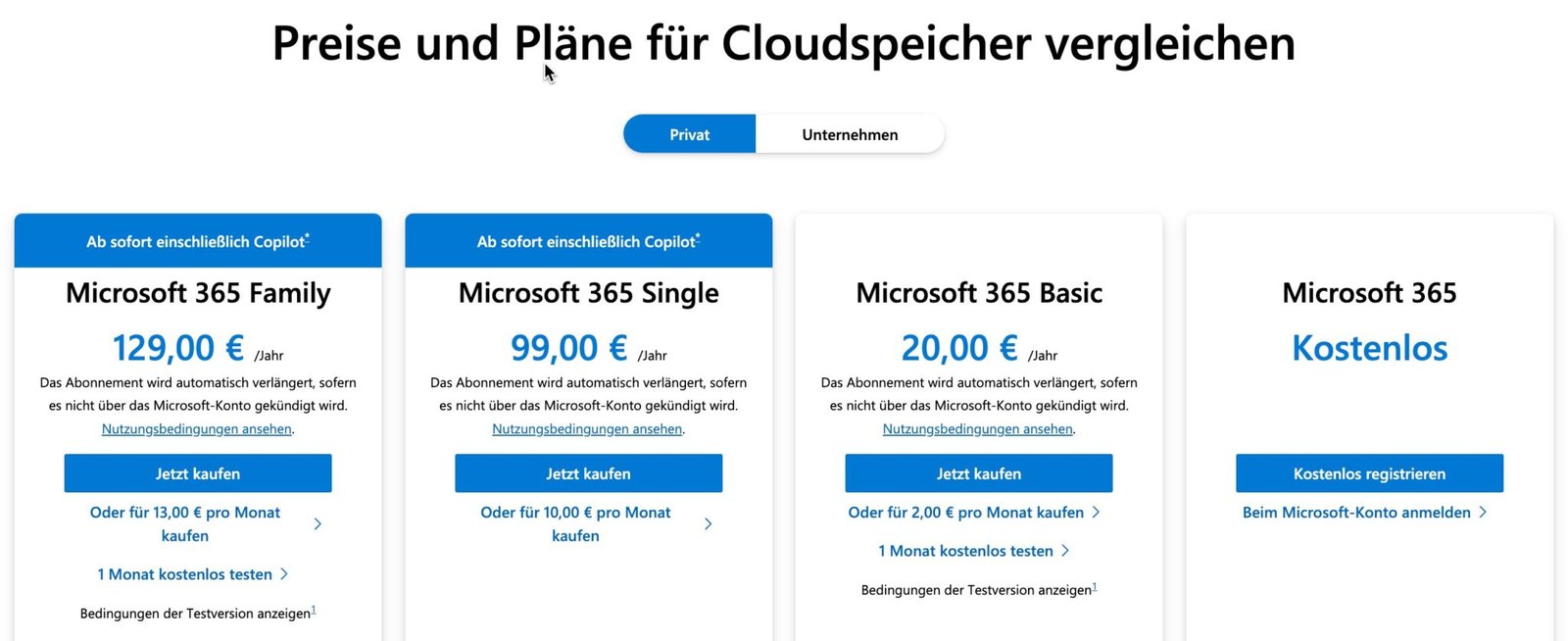1568x641 pixels.
Task: Click the Copilot banner on Single plan
Action: (x=588, y=240)
